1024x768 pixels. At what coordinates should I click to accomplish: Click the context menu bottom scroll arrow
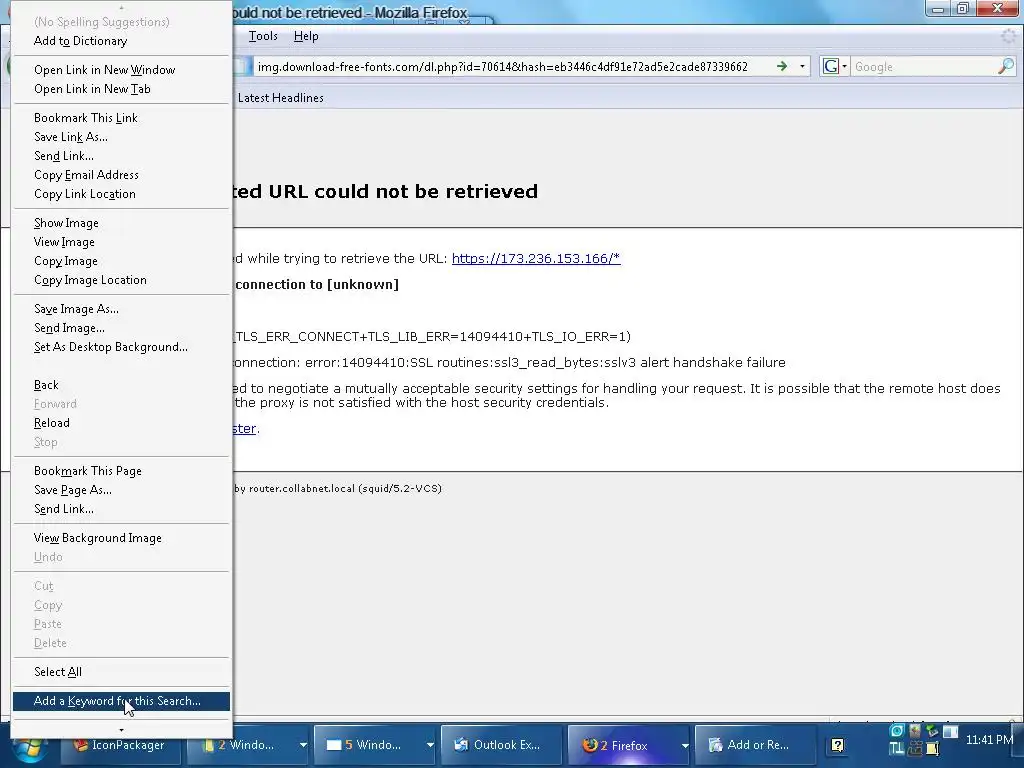tap(121, 730)
